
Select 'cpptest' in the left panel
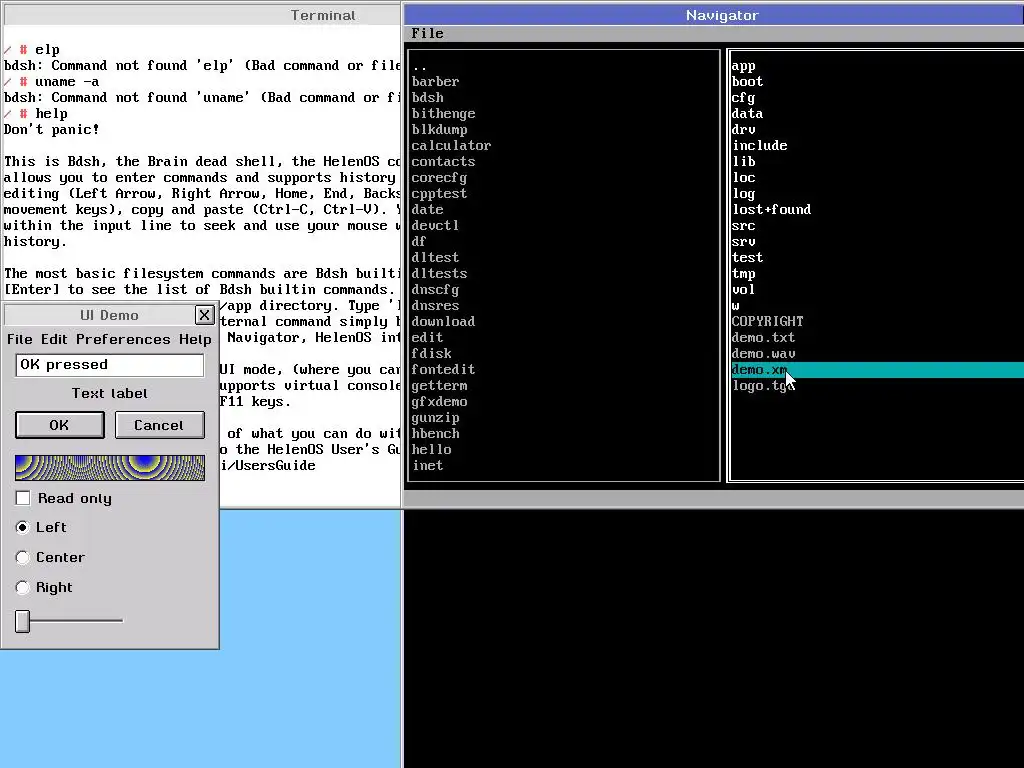click(564, 193)
